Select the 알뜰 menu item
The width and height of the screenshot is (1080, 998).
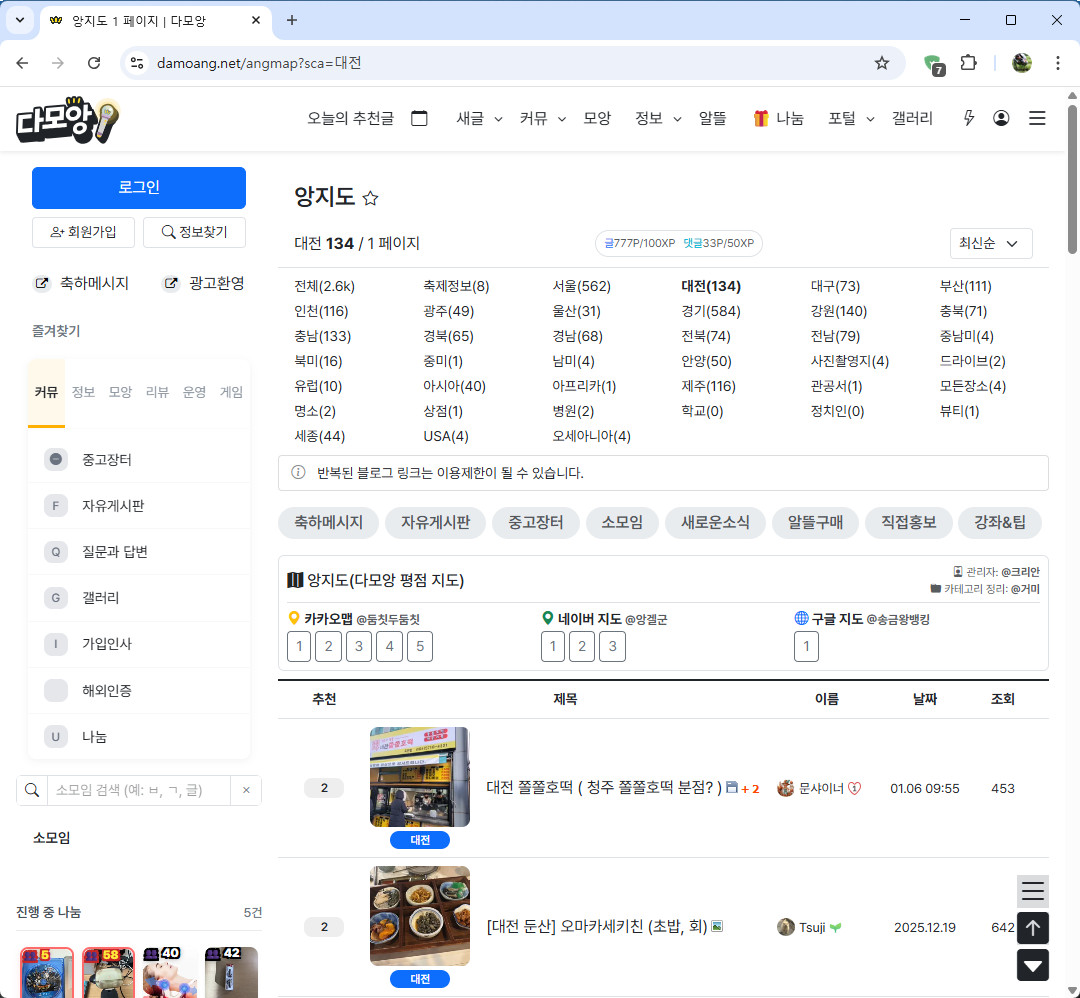click(x=713, y=118)
